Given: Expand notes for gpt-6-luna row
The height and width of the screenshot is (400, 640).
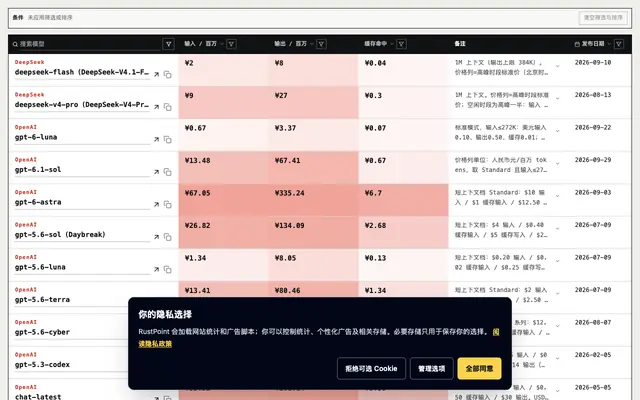Looking at the screenshot, I should click(x=558, y=131).
